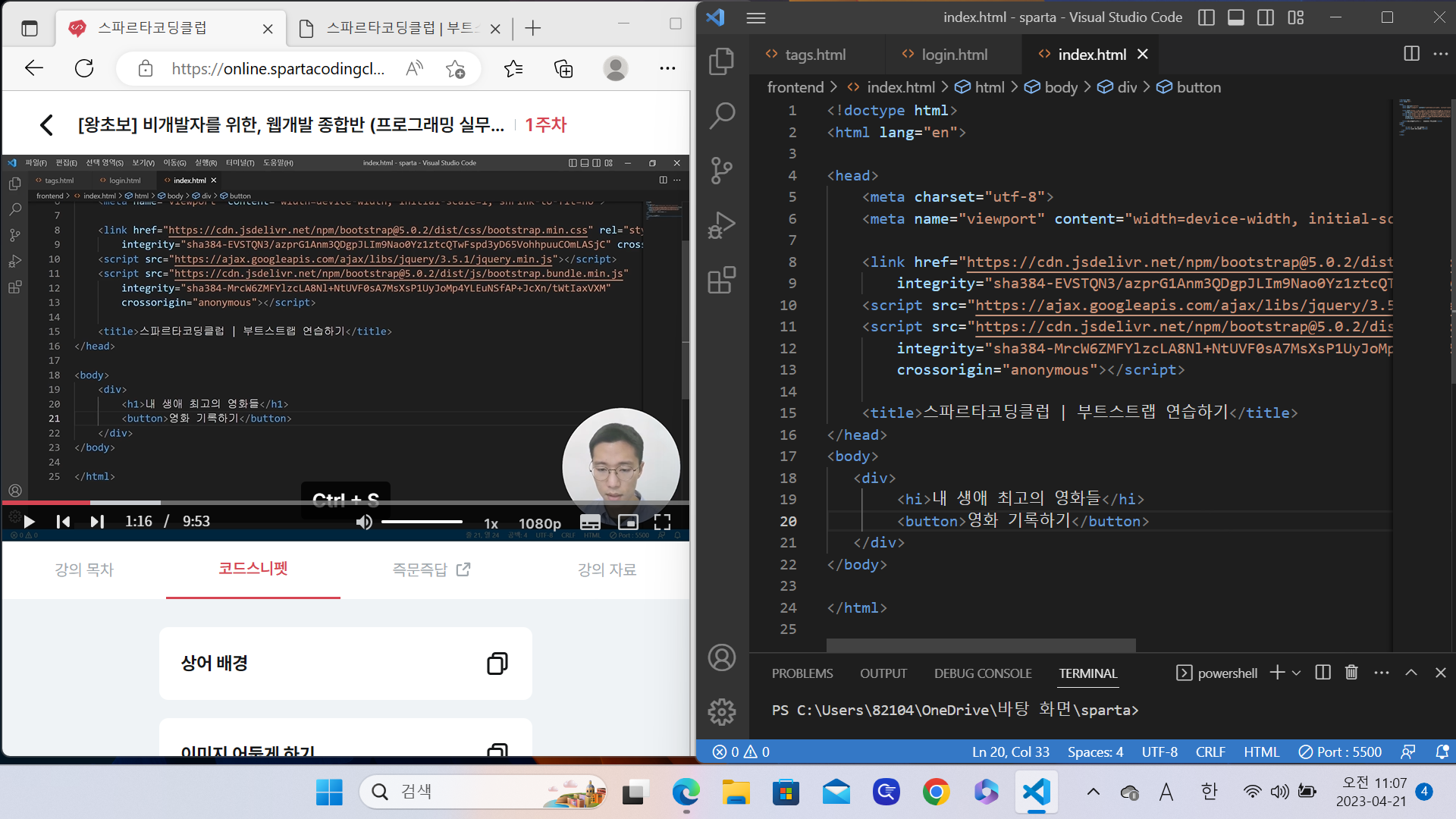Switch to OUTPUT panel tab

[x=883, y=673]
